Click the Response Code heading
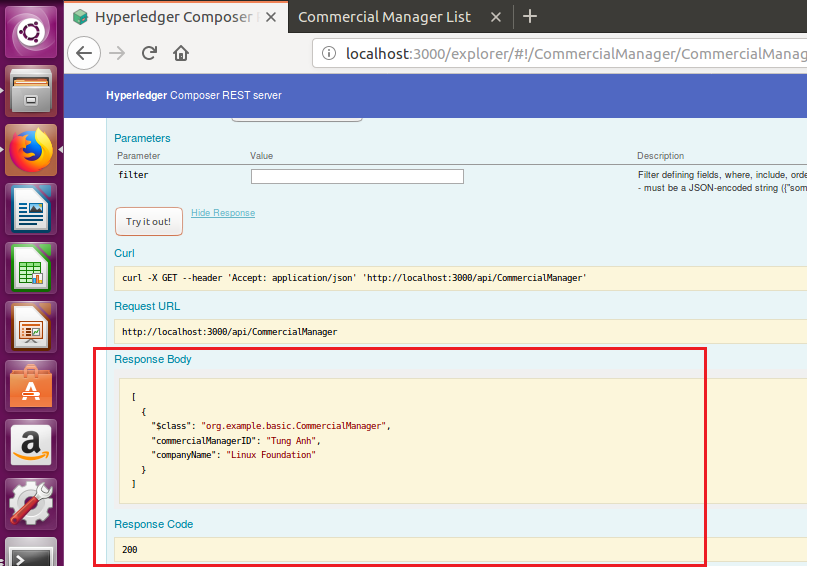 coord(153,525)
